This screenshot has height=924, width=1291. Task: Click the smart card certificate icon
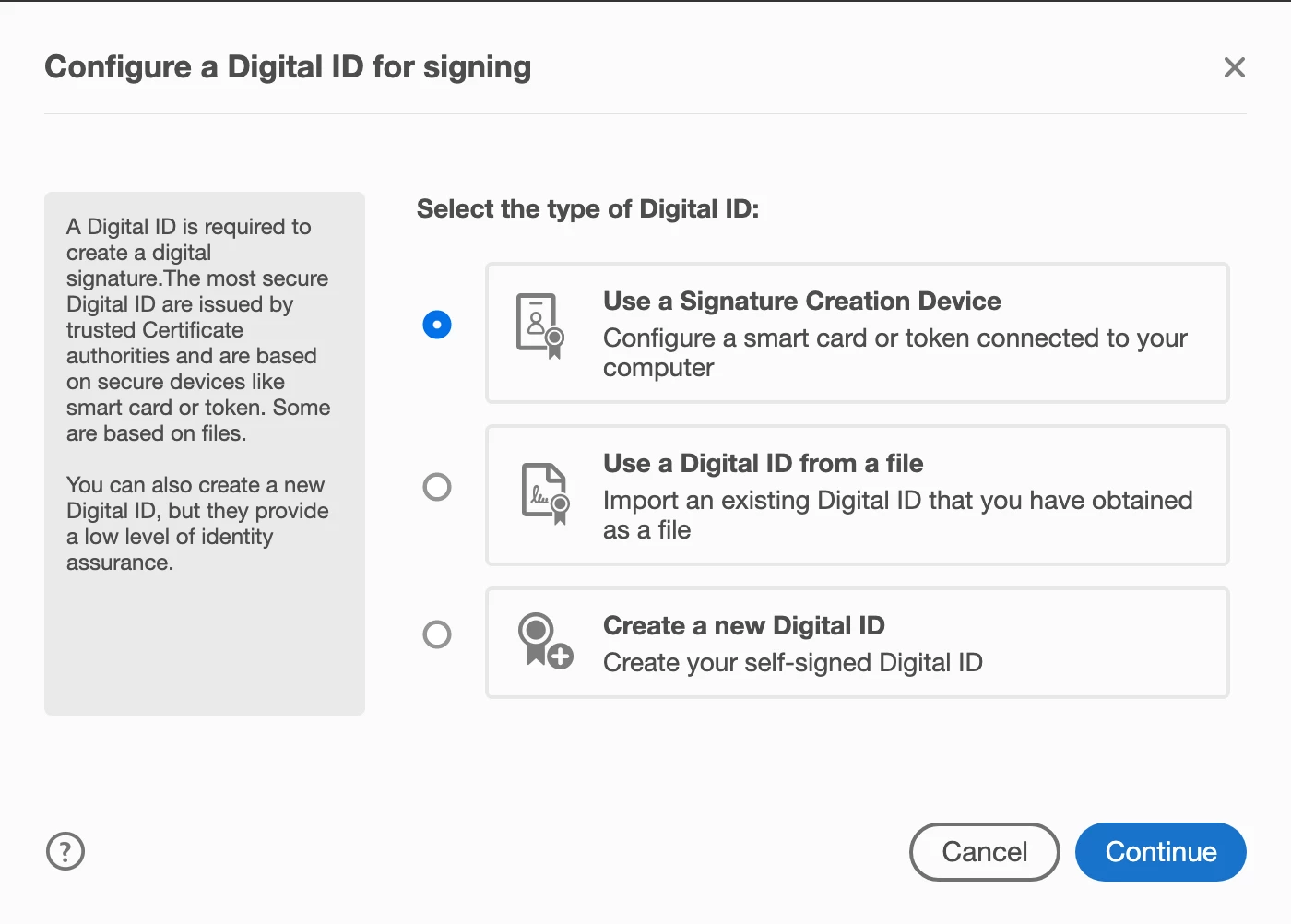coord(539,326)
